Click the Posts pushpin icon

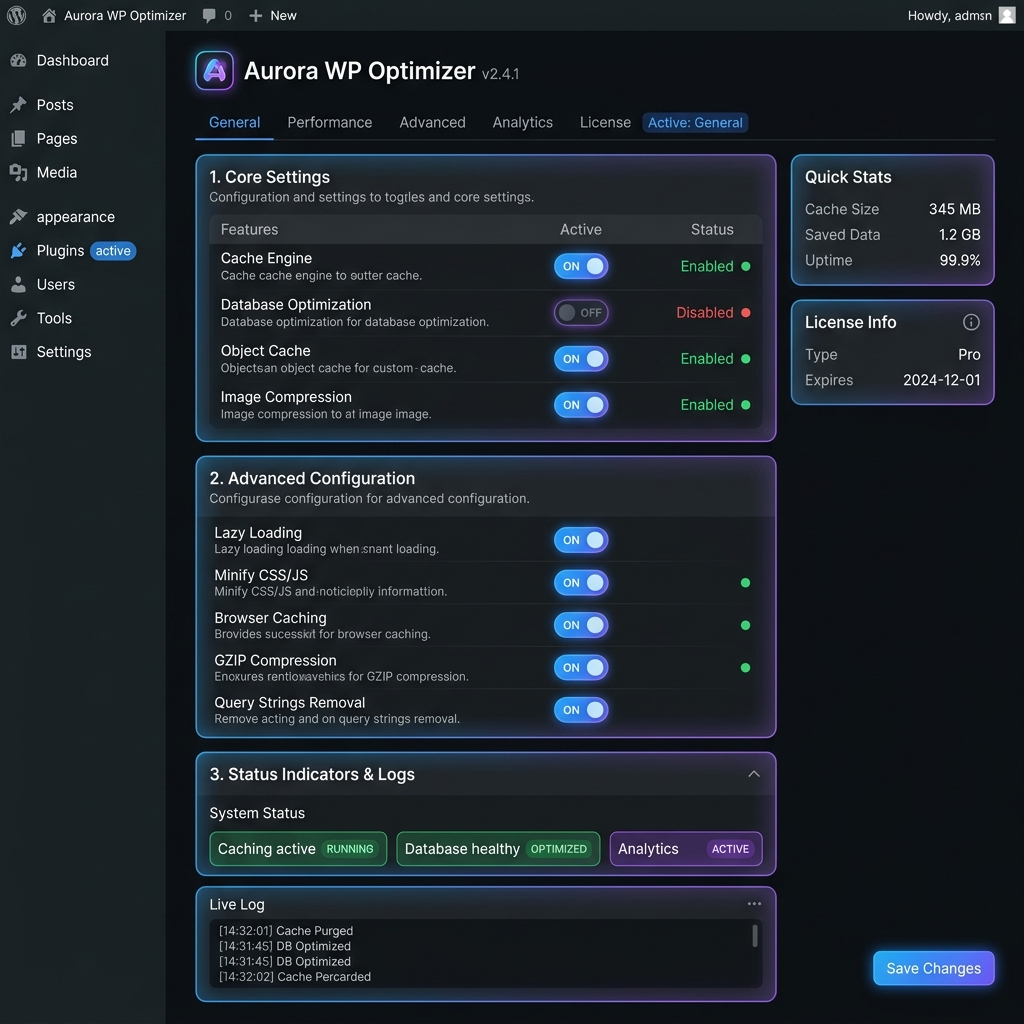click(18, 104)
